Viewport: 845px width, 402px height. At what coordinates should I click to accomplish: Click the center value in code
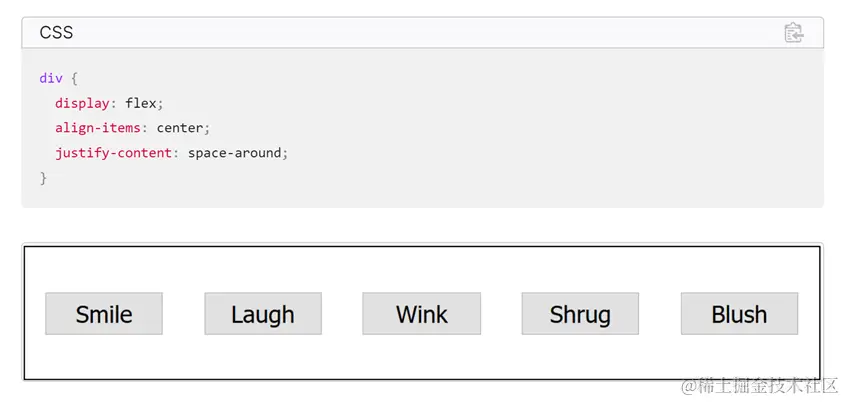(x=180, y=128)
